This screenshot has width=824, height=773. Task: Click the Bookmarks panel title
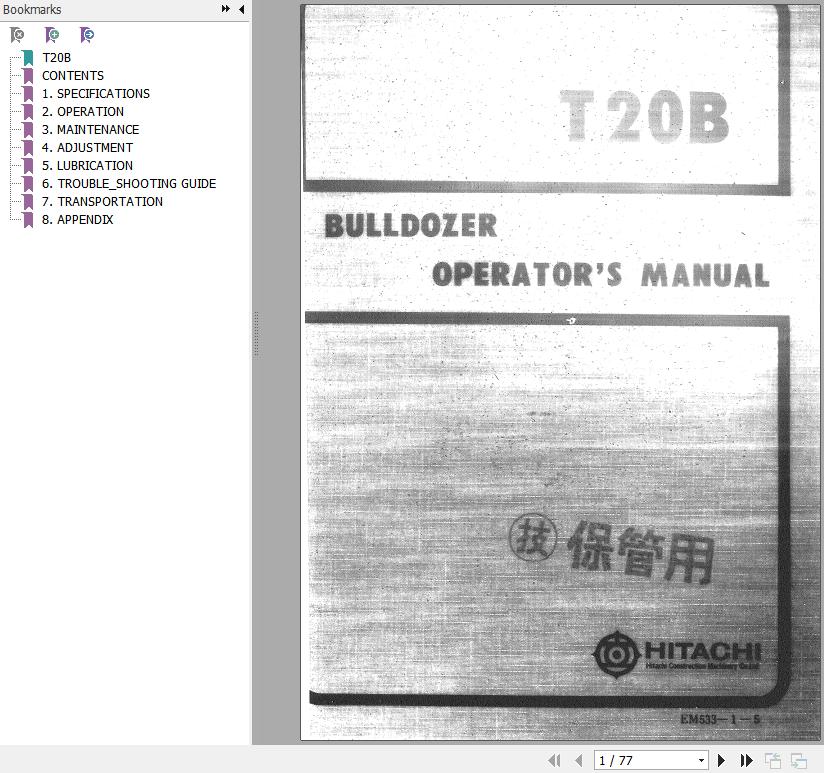(x=32, y=9)
